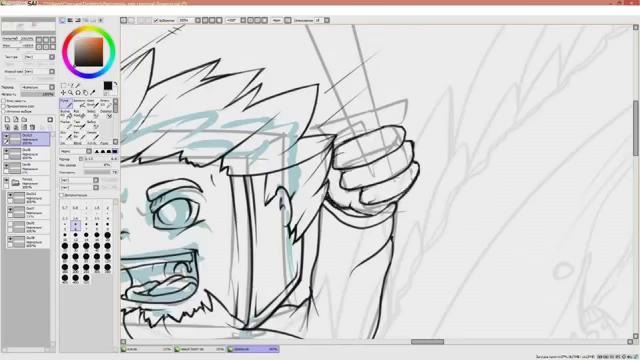
Task: Toggle visibility of the second layer
Action: (6, 151)
